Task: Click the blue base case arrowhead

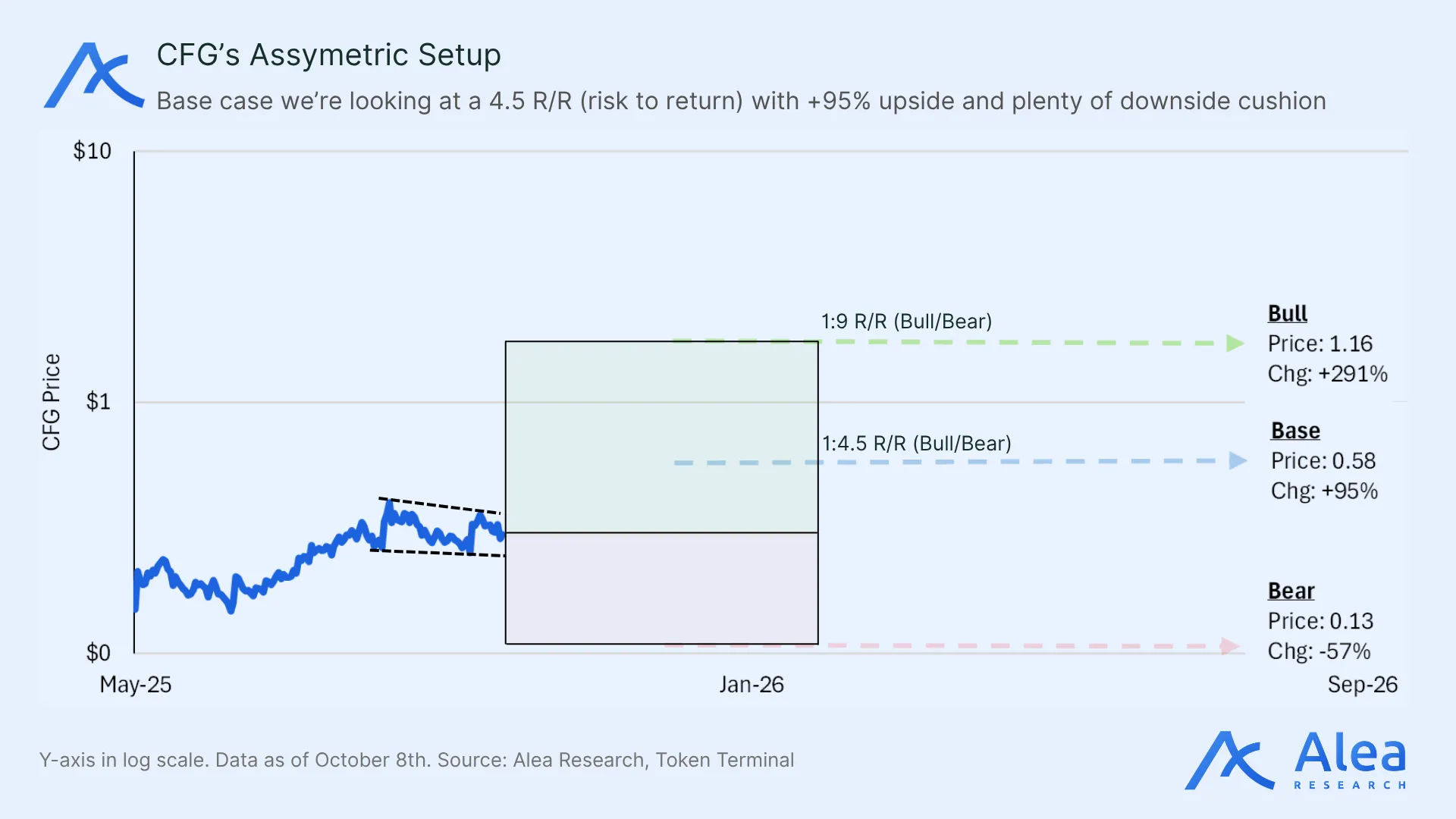Action: [x=1237, y=460]
